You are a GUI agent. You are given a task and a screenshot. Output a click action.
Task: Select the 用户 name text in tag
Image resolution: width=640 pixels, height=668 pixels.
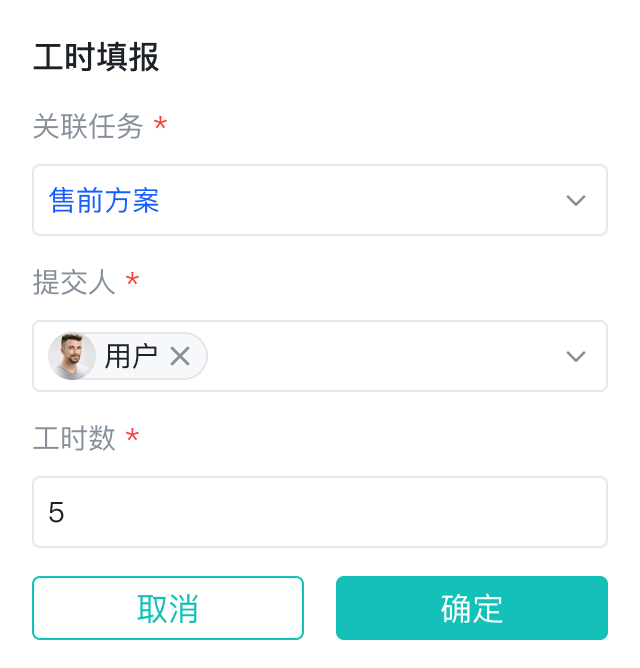click(x=131, y=356)
